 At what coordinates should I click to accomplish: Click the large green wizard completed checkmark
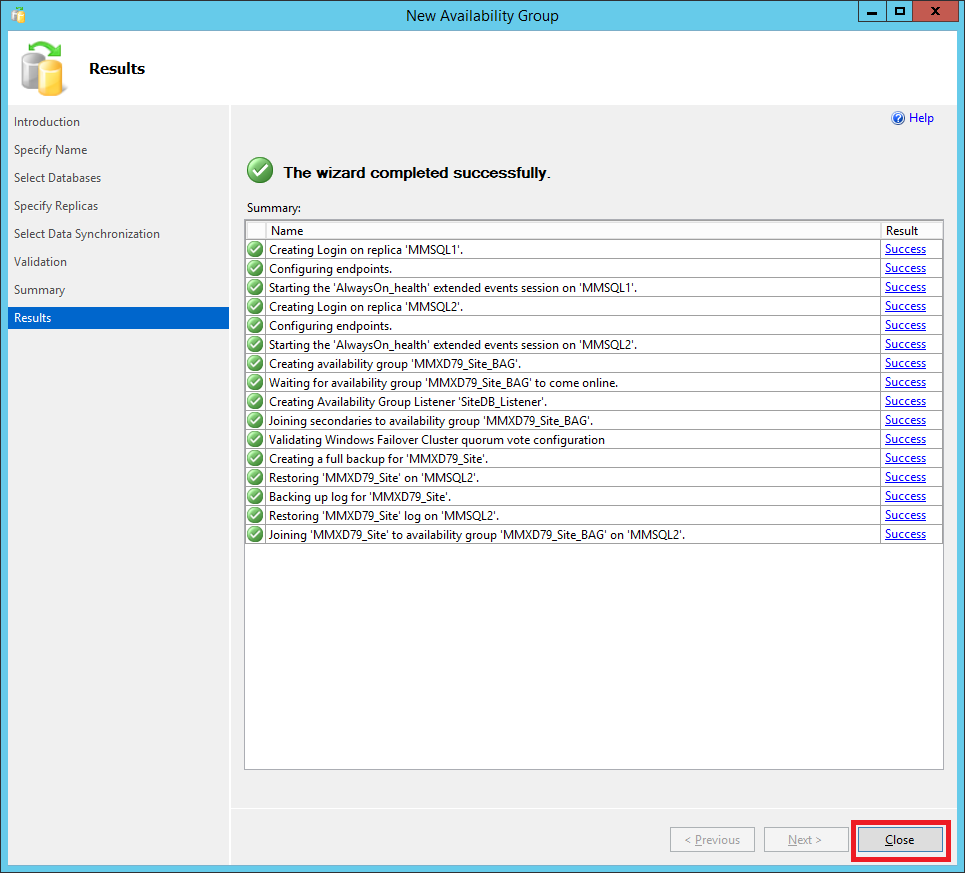click(x=260, y=171)
